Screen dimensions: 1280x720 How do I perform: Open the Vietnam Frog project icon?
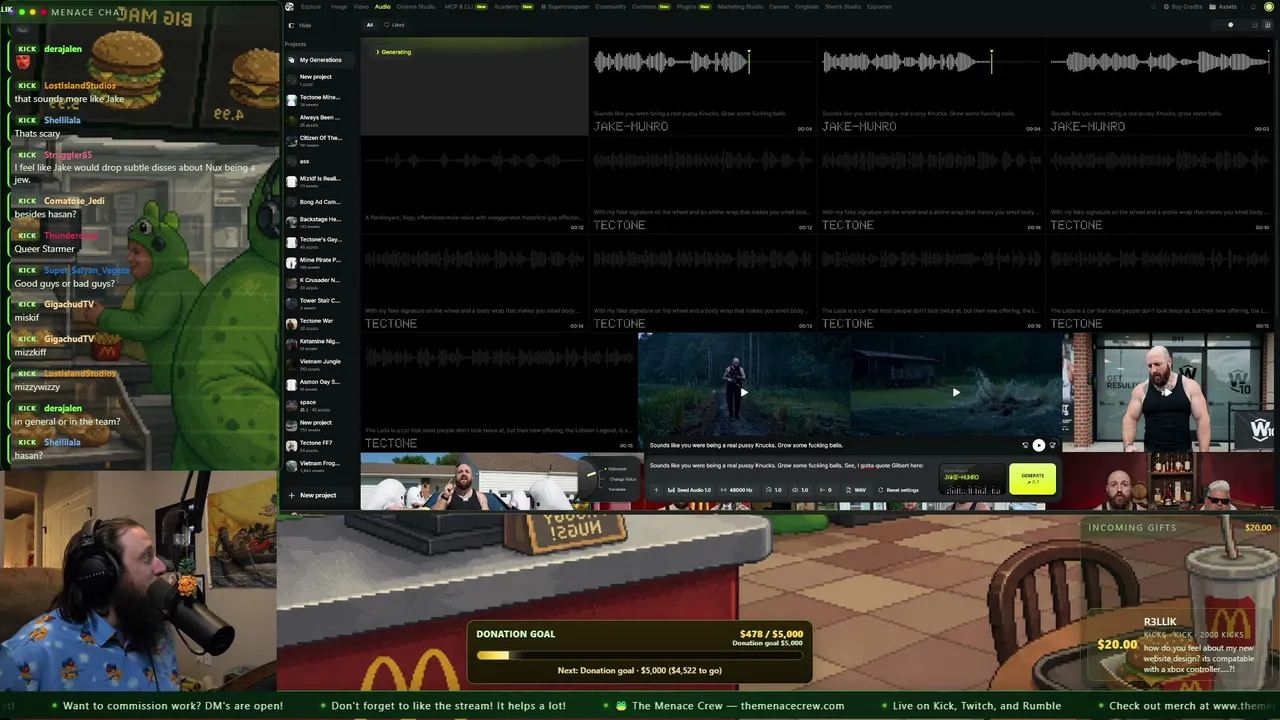(292, 465)
